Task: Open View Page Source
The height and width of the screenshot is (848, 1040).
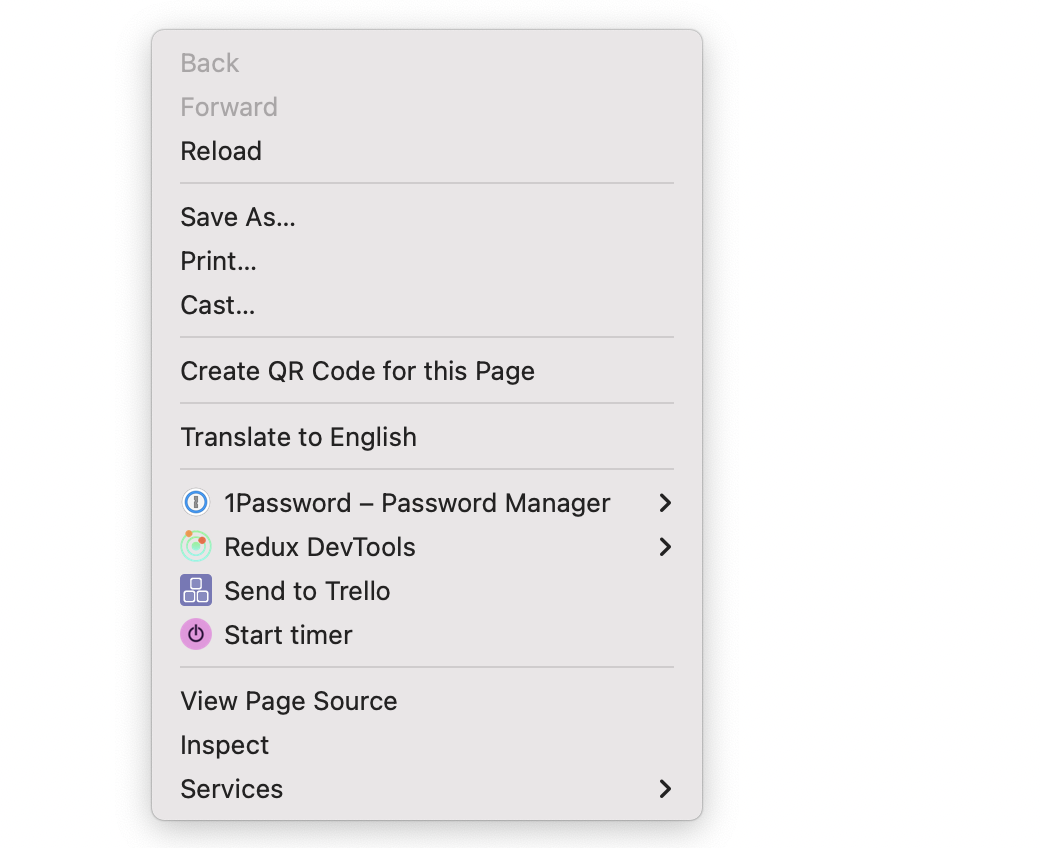Action: (289, 701)
